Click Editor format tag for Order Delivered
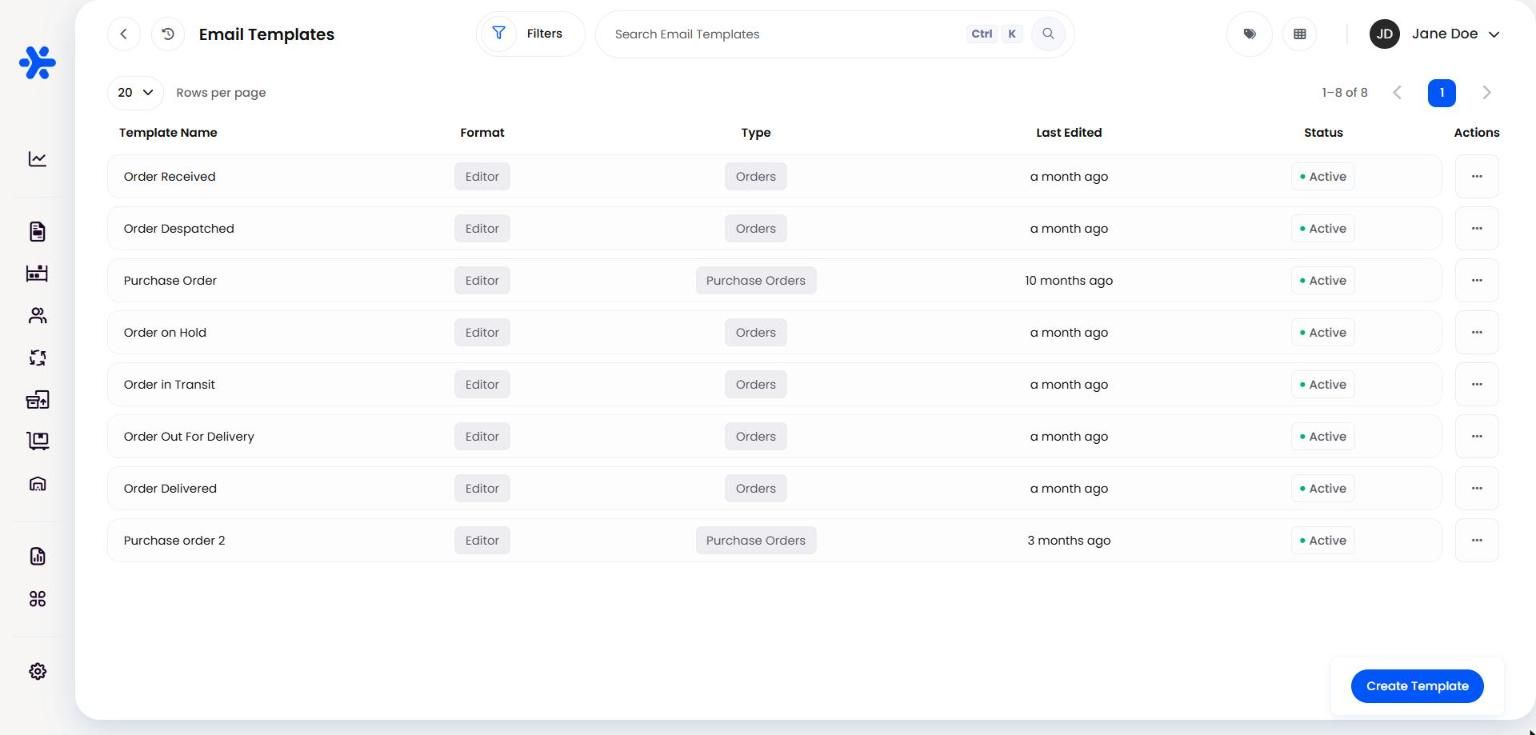 click(x=482, y=489)
